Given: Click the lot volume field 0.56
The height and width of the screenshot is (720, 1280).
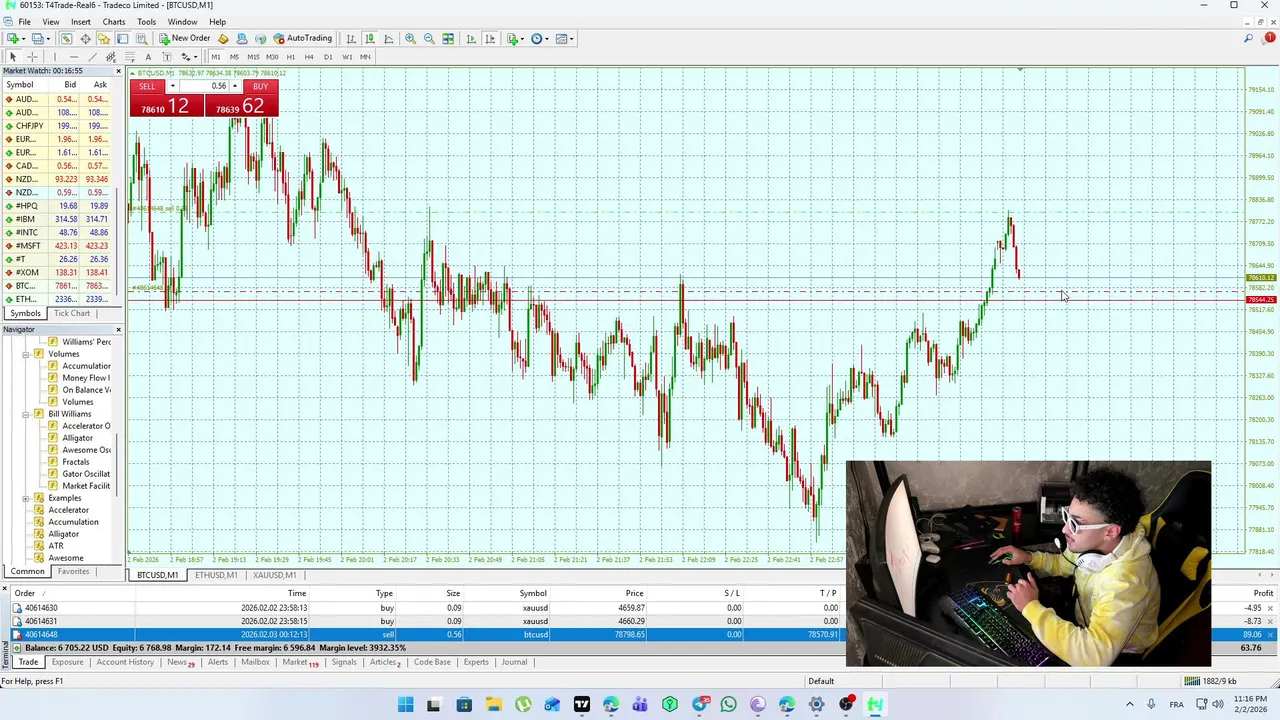Looking at the screenshot, I should 204,87.
